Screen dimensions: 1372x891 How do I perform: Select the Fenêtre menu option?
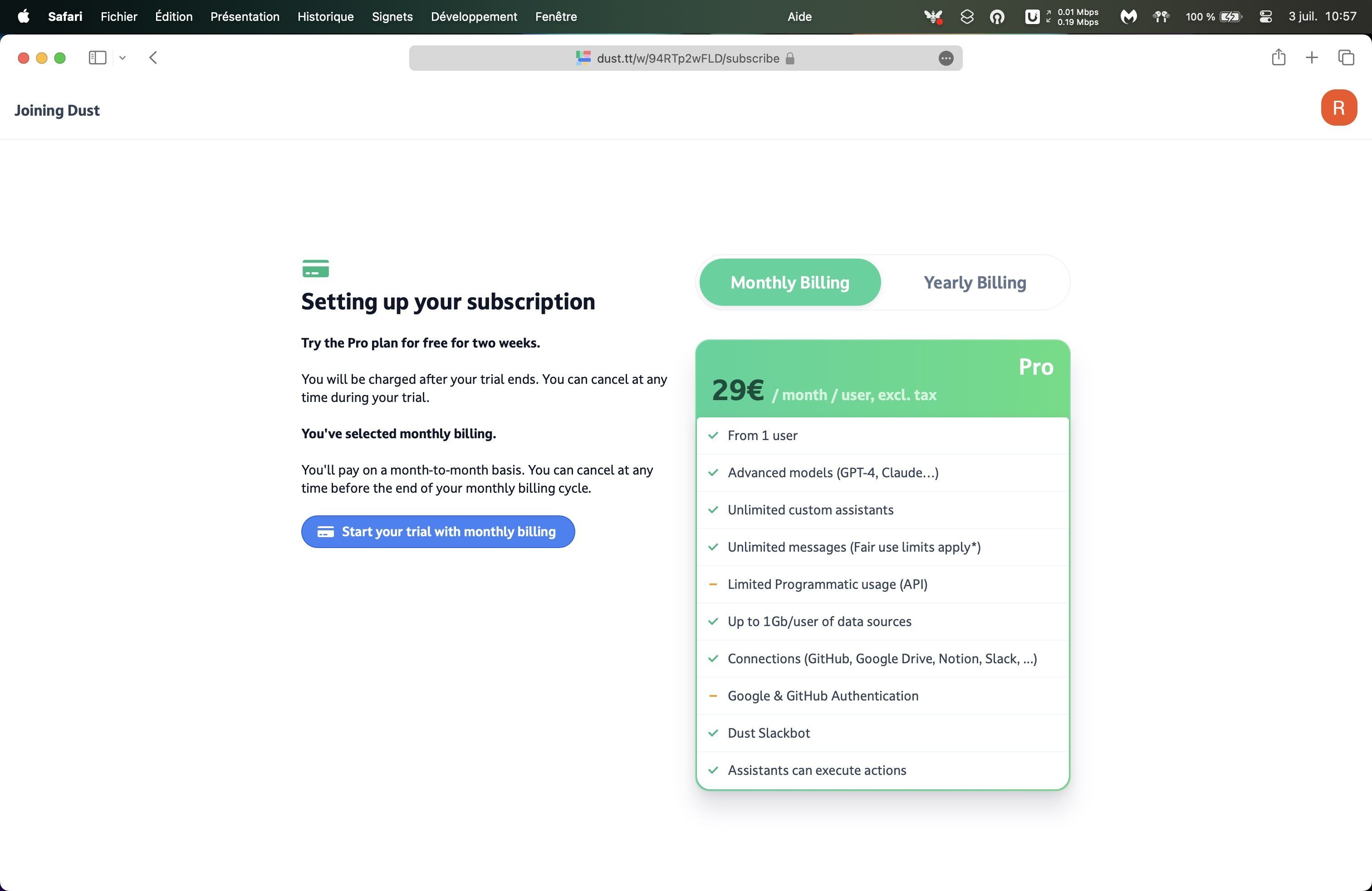pos(556,16)
